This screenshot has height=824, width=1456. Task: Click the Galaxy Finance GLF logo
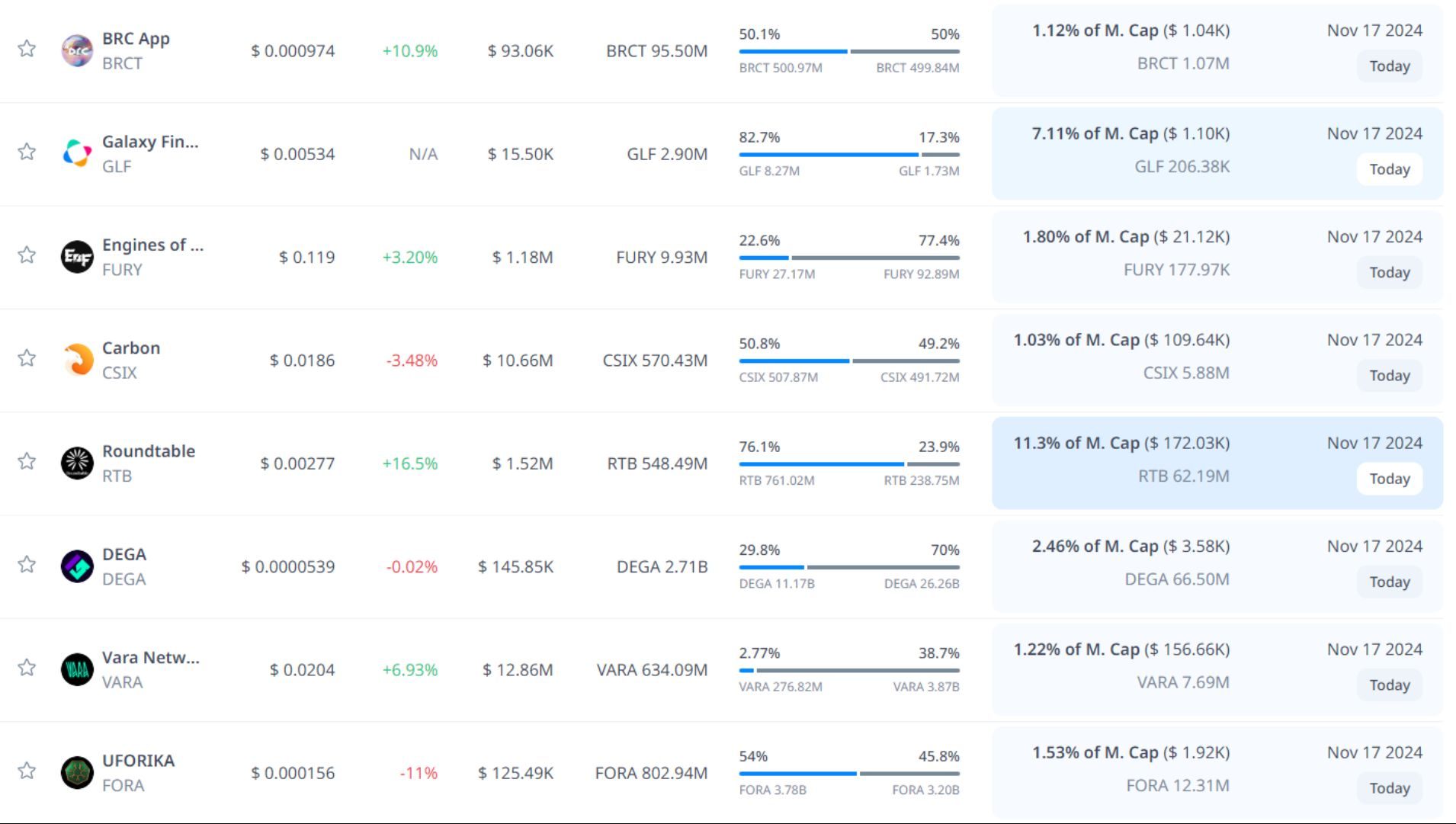(77, 153)
